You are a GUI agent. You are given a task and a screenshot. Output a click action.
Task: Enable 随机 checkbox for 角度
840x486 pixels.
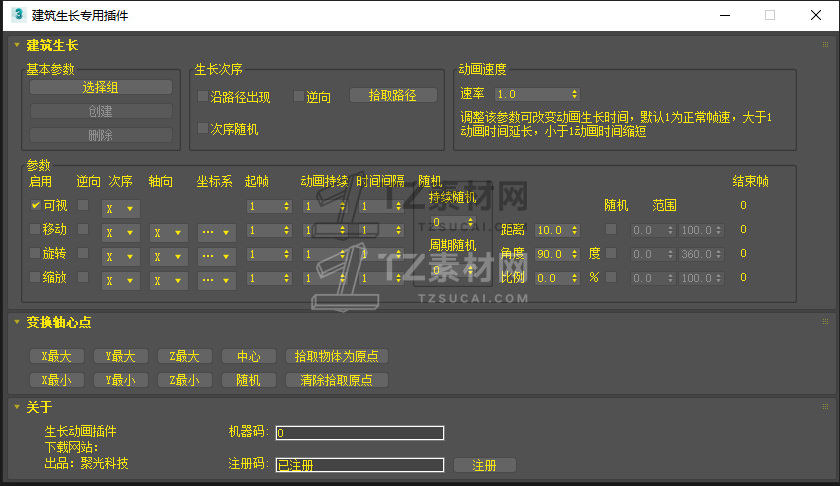(x=611, y=253)
